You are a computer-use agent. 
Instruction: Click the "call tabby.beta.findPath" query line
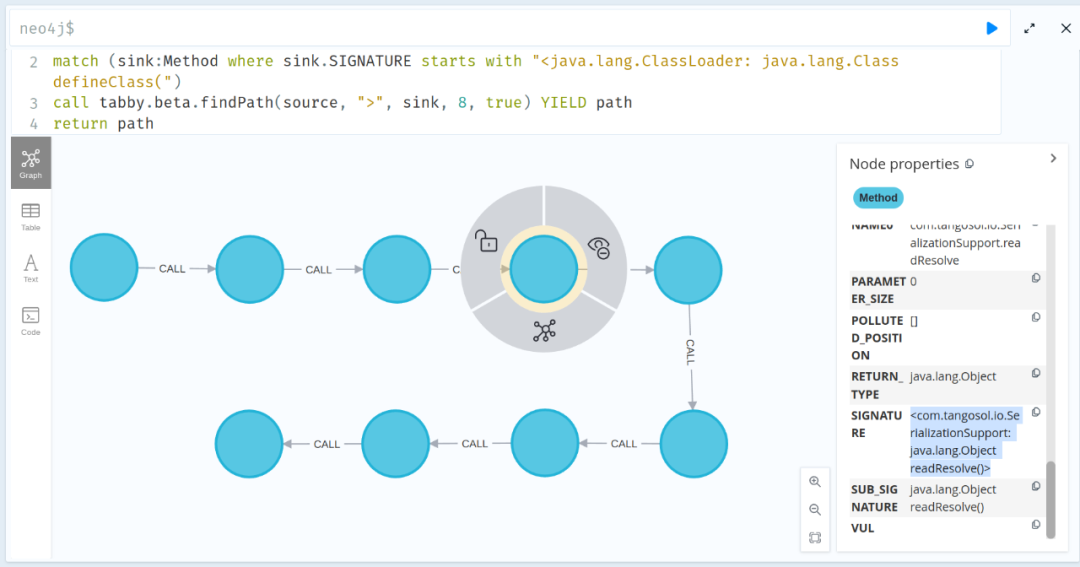click(342, 103)
